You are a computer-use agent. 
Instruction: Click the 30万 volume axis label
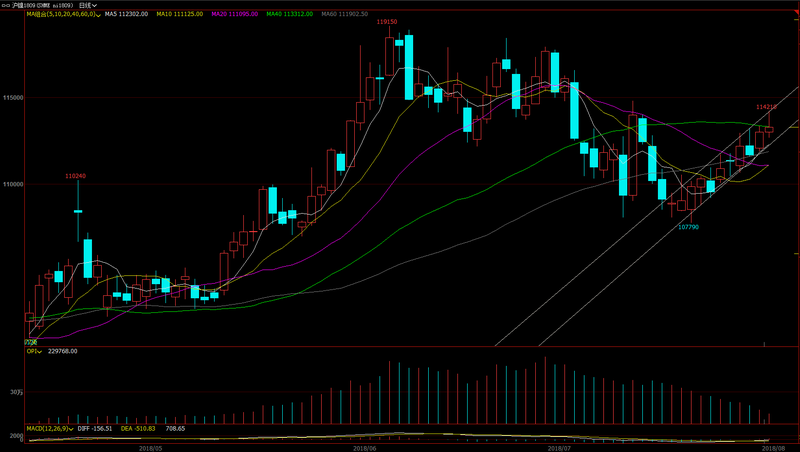(x=16, y=392)
